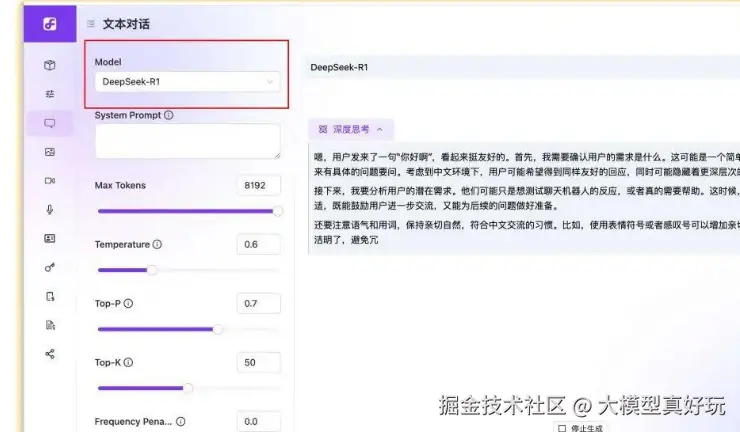Click the Max Tokens value field 8192
Screen dimensions: 740x432
[259, 185]
